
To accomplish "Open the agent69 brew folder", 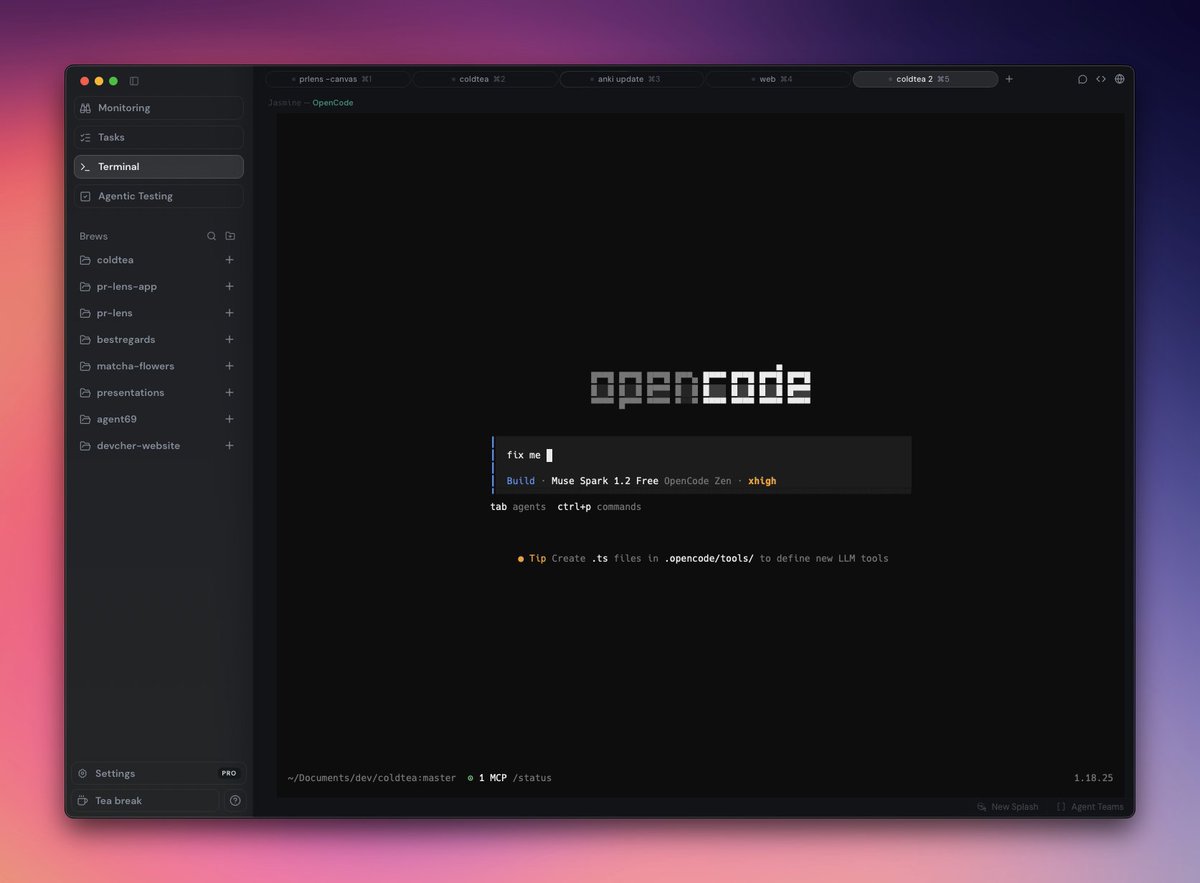I will pos(117,419).
